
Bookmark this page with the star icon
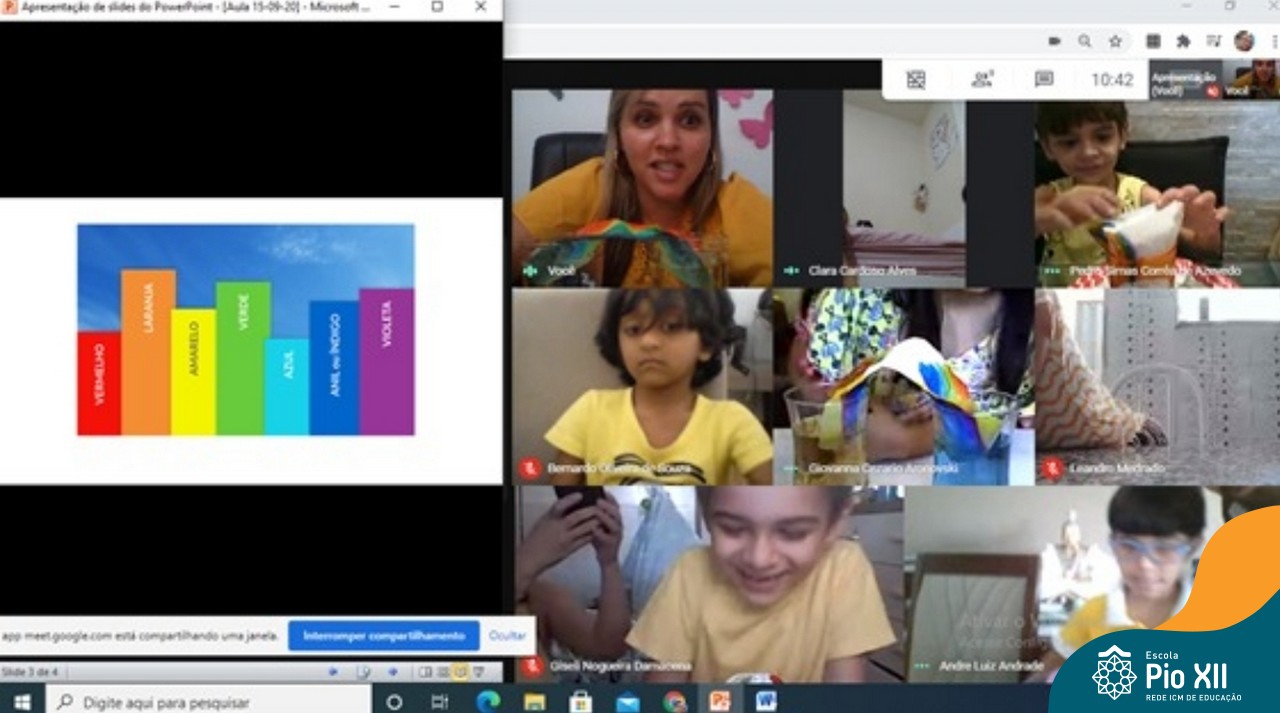click(1115, 41)
